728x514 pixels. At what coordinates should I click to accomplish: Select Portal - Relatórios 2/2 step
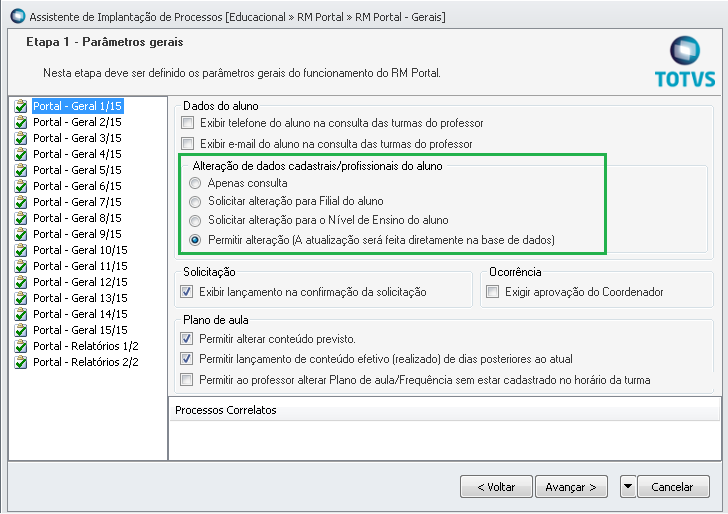(x=86, y=363)
